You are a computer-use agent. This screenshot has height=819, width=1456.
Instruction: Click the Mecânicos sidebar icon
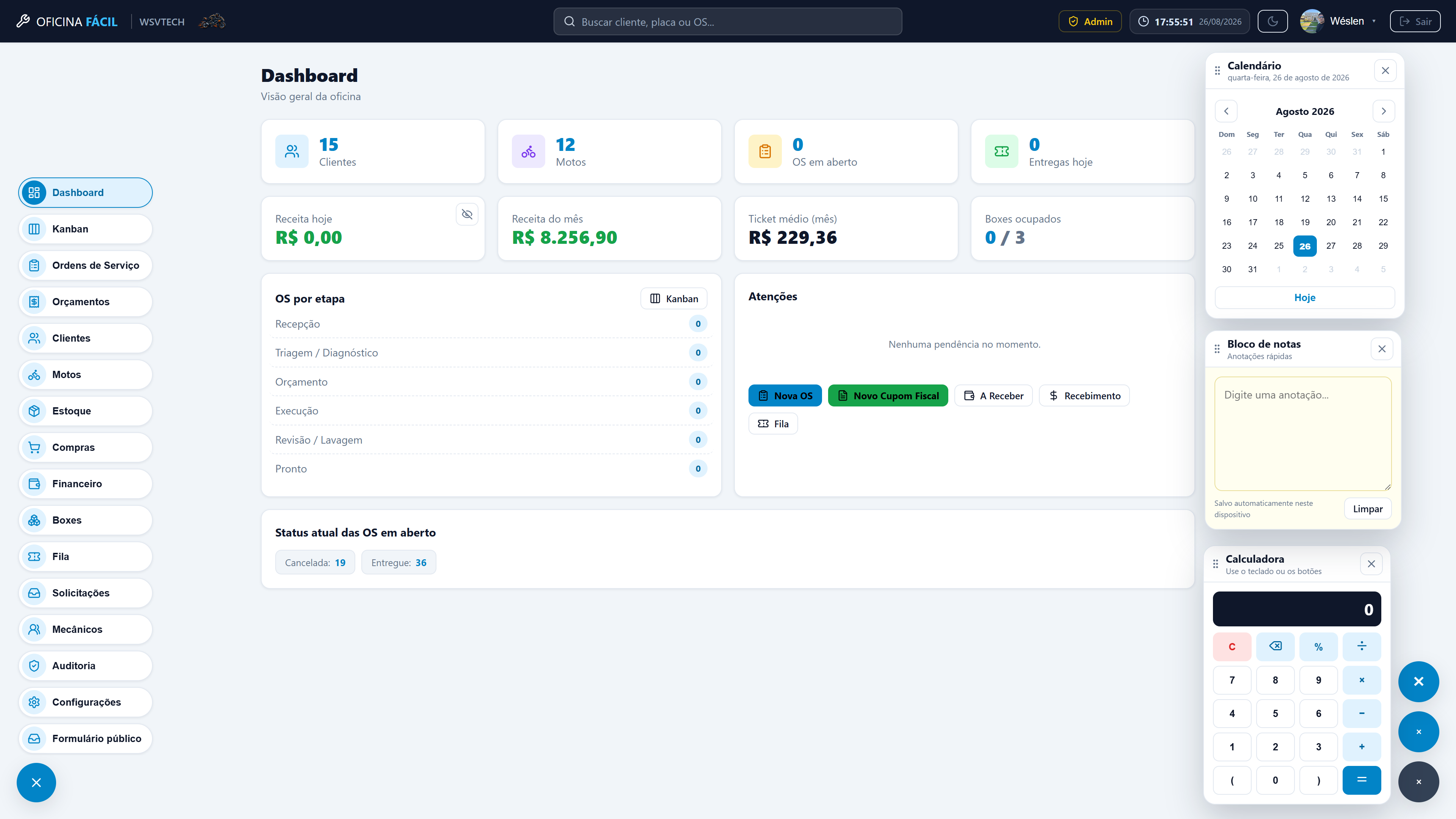point(34,630)
